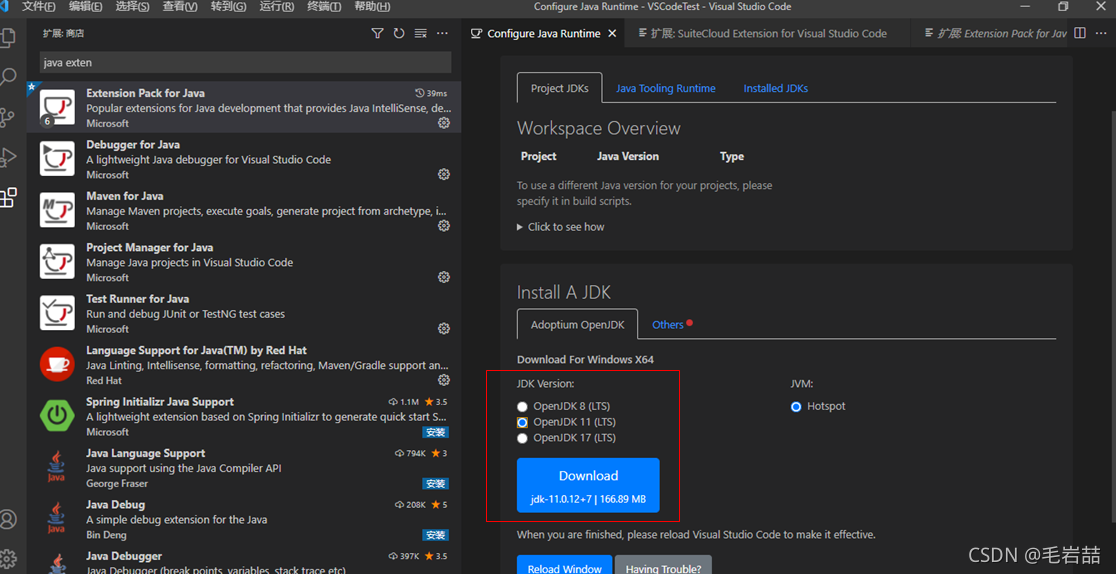Open 选择(S) menu
The height and width of the screenshot is (574, 1116).
pos(132,6)
